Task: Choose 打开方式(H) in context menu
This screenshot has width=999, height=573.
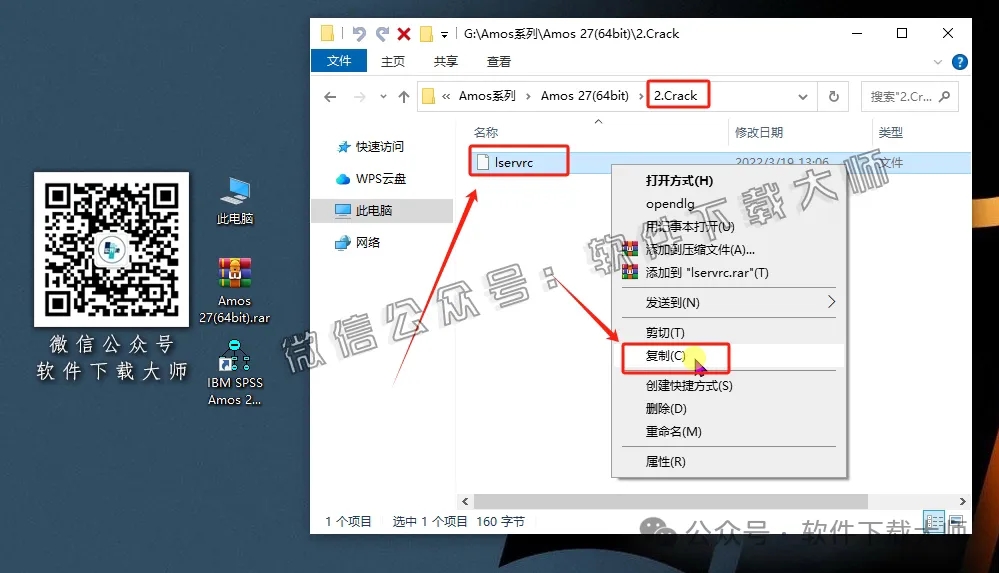Action: [679, 180]
